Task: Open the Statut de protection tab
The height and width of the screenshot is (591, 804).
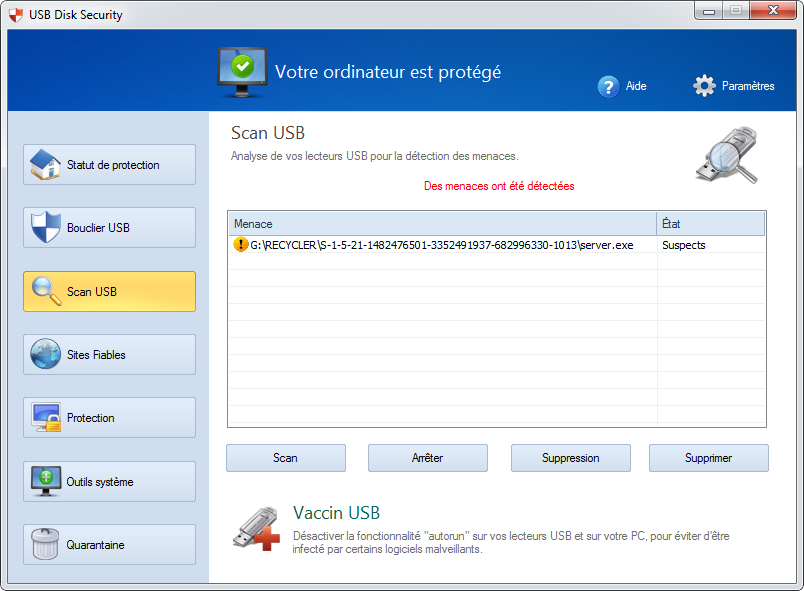Action: [x=109, y=165]
